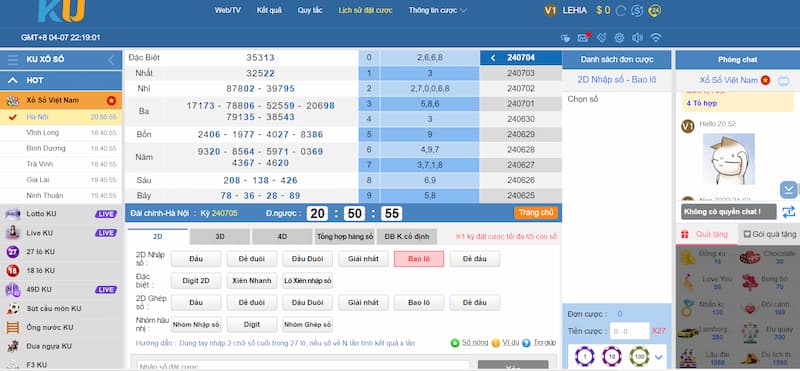800x371 pixels.
Task: Select Hà Nội lottery
Action: tap(61, 117)
